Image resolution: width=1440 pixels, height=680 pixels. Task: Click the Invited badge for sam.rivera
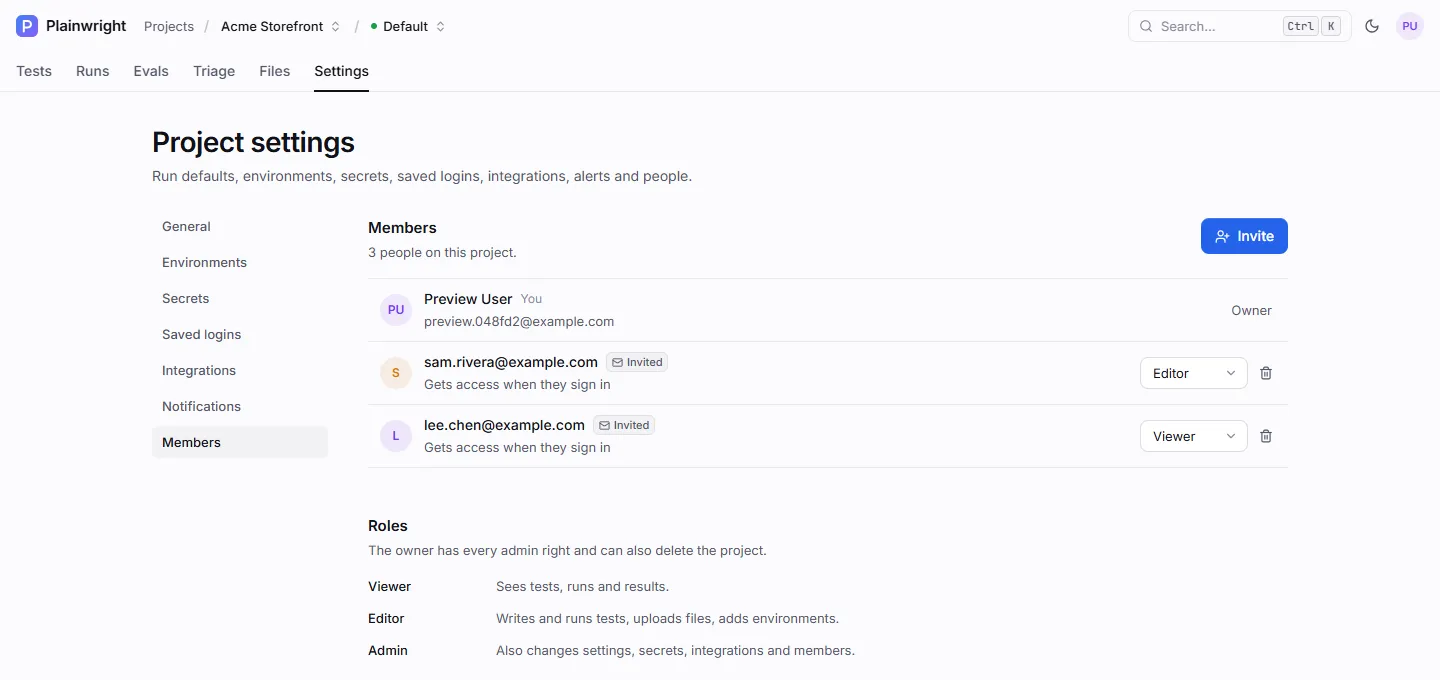[x=637, y=362]
